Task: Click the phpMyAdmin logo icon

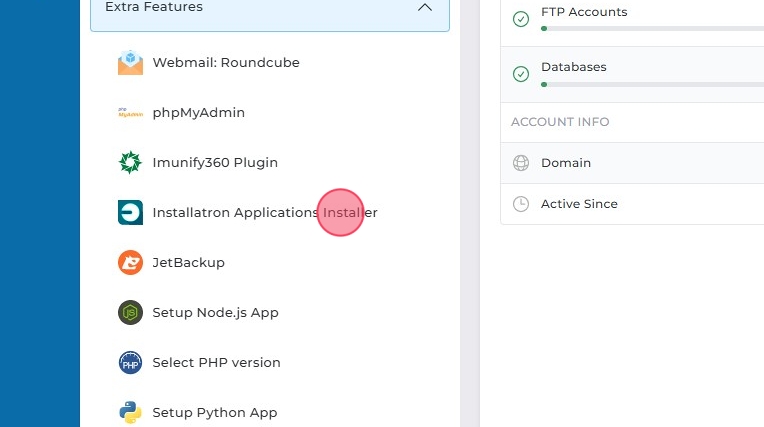Action: [x=130, y=112]
